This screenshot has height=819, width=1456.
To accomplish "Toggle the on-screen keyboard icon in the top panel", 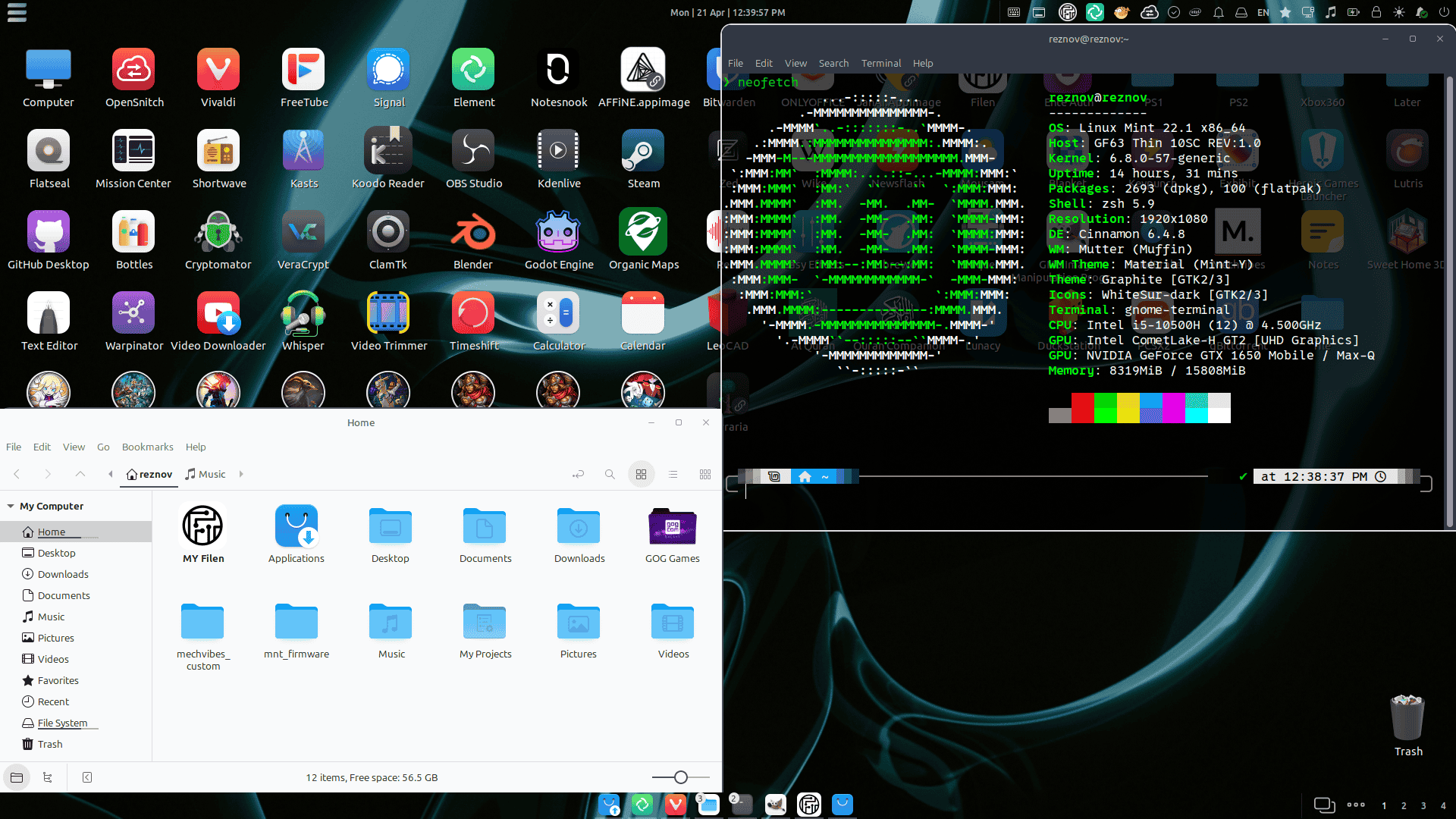I will point(1014,12).
